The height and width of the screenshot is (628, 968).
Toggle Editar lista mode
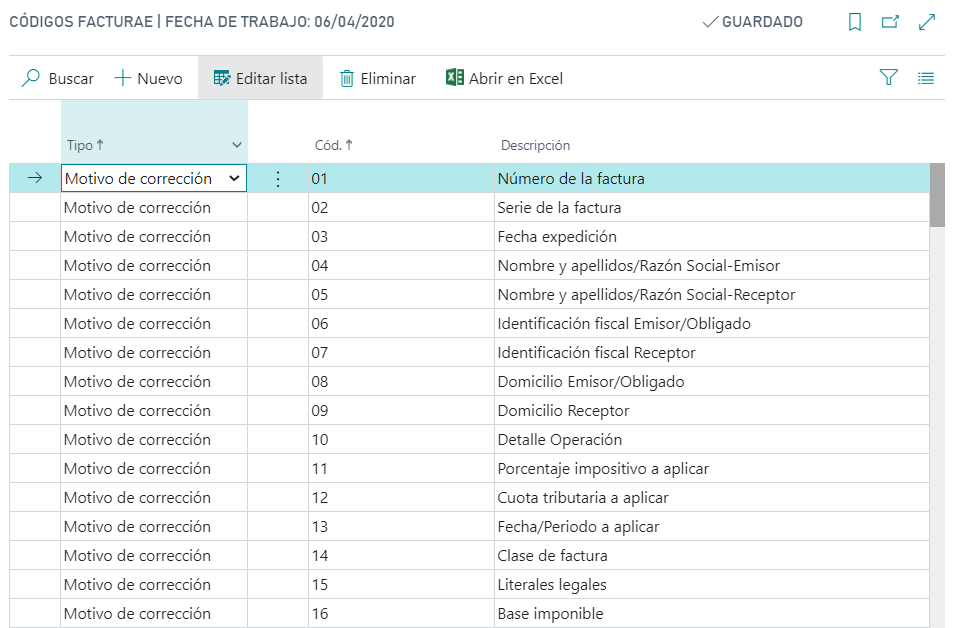click(x=260, y=78)
